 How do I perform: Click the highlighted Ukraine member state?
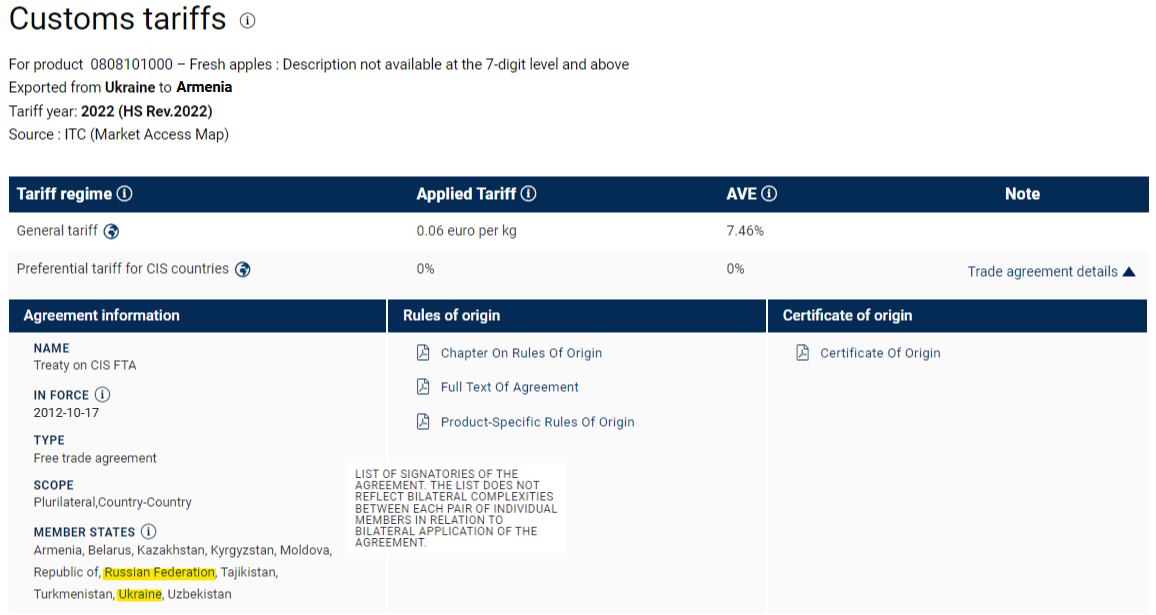point(139,594)
